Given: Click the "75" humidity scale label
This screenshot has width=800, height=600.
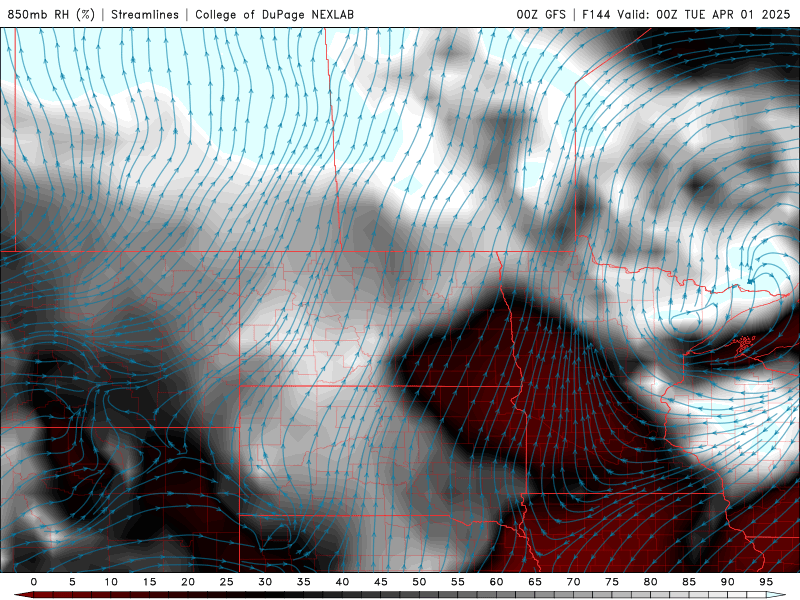Looking at the screenshot, I should click(611, 582).
